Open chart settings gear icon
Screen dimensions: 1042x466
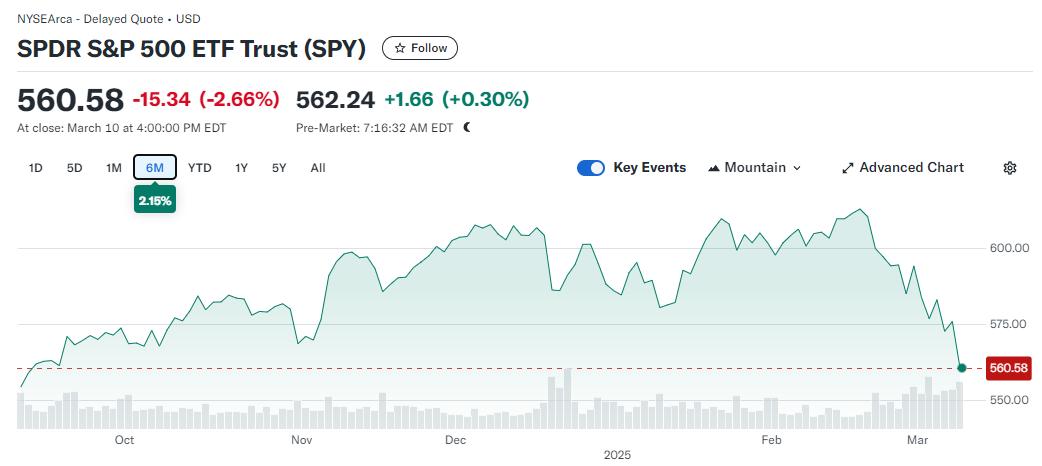[1009, 168]
